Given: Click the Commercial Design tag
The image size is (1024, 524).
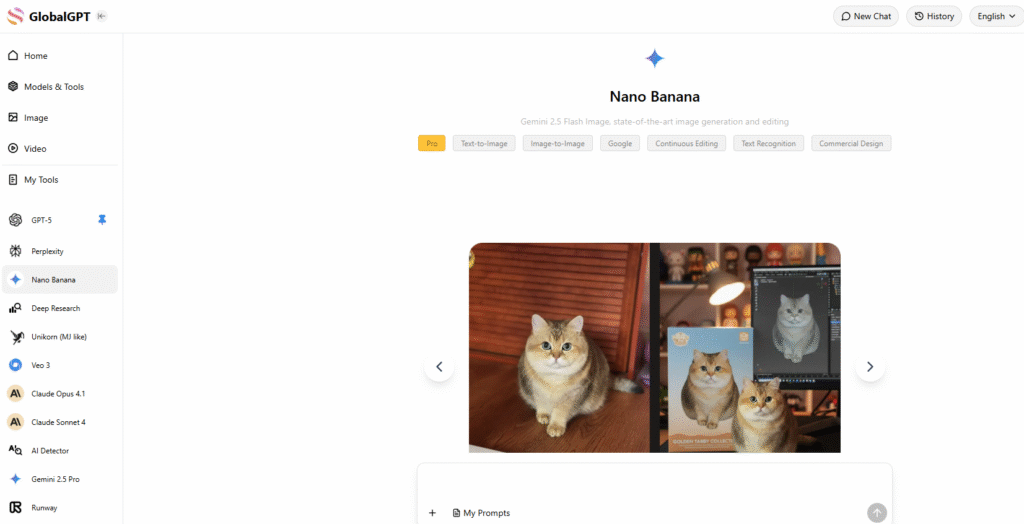Looking at the screenshot, I should point(851,143).
